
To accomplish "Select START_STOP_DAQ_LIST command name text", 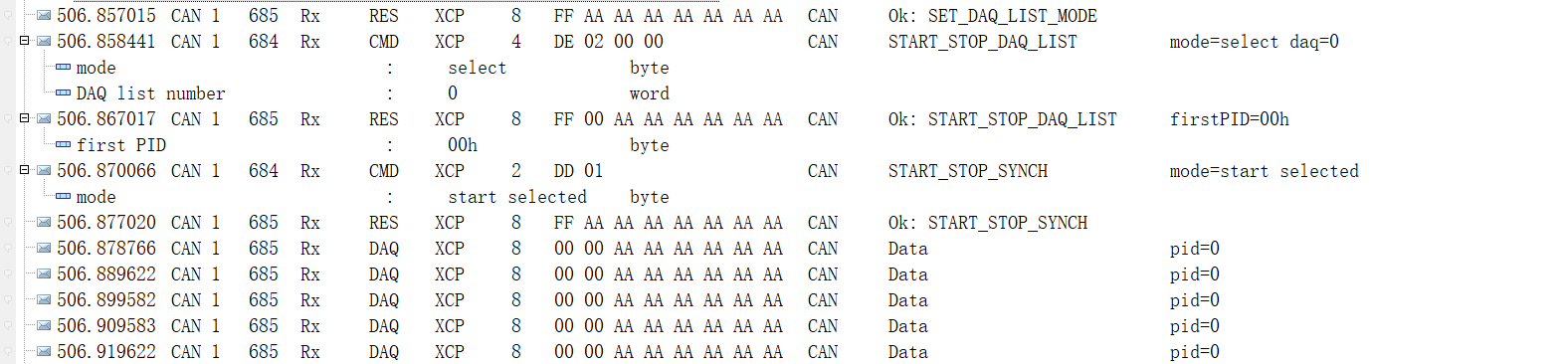I will [x=982, y=42].
